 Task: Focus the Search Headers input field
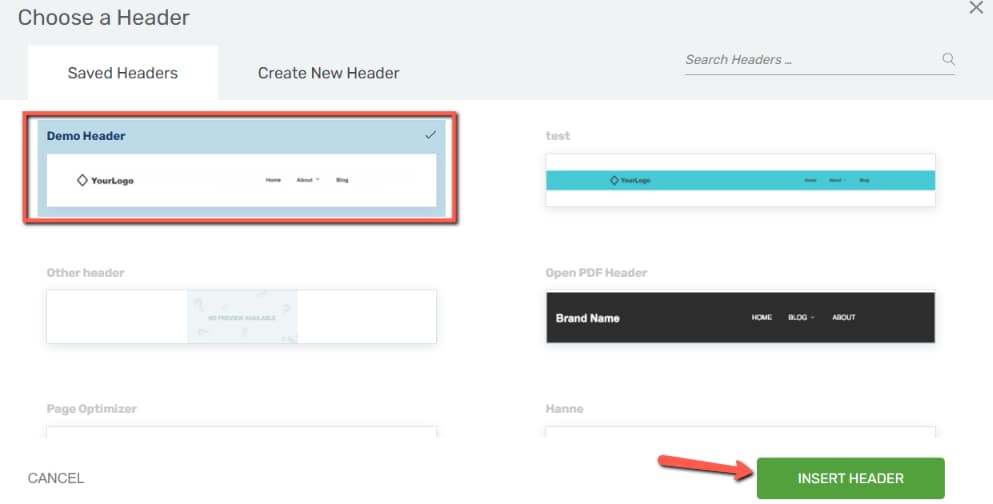click(813, 60)
